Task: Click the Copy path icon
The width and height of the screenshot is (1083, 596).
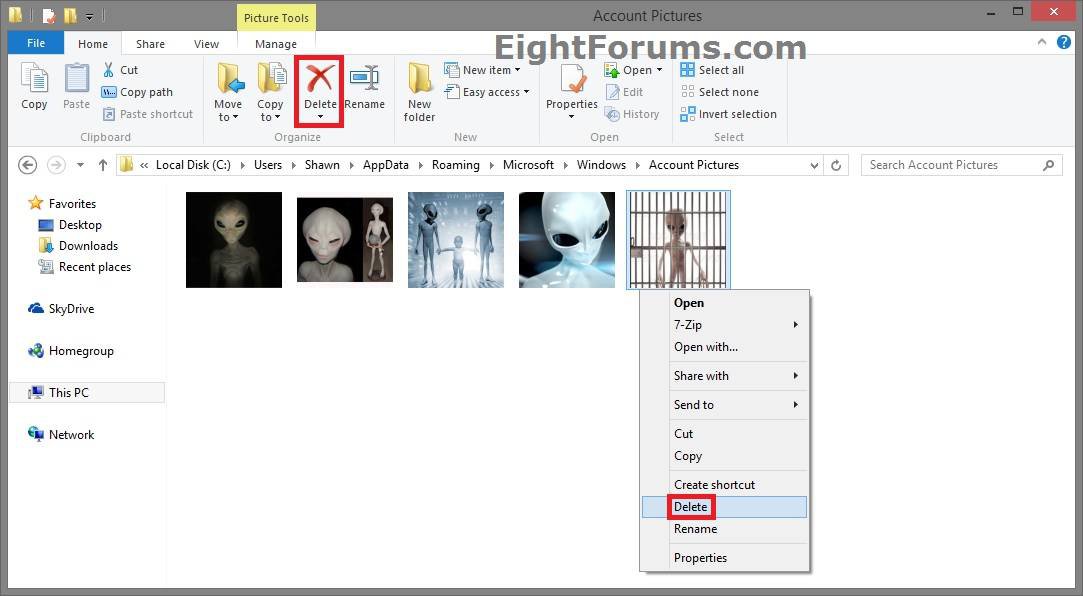Action: pos(138,92)
